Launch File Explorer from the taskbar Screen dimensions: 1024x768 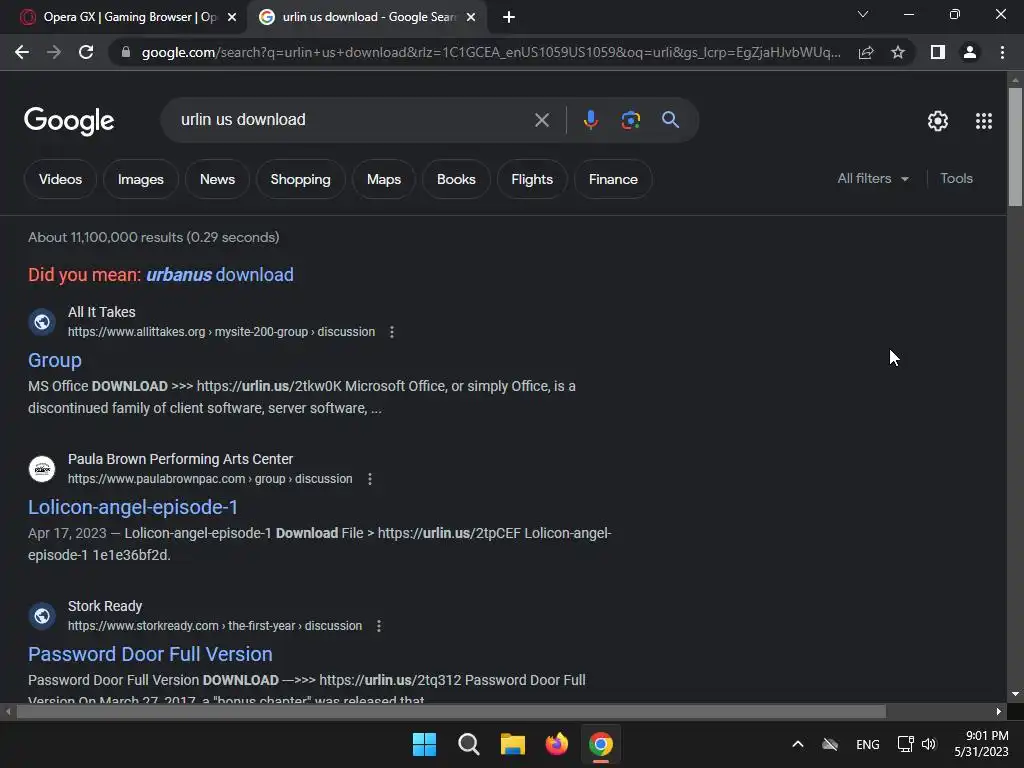pos(513,744)
